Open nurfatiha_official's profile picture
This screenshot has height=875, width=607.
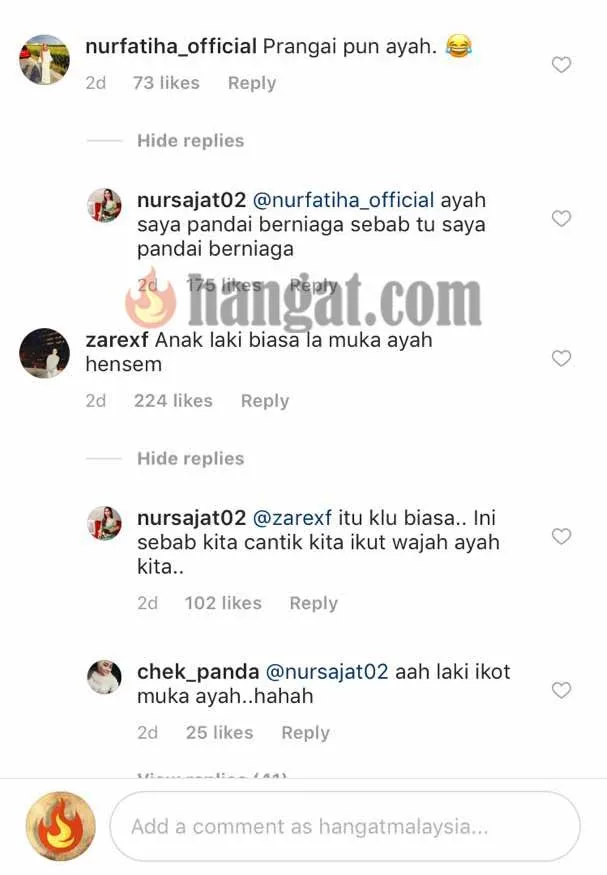pos(45,60)
